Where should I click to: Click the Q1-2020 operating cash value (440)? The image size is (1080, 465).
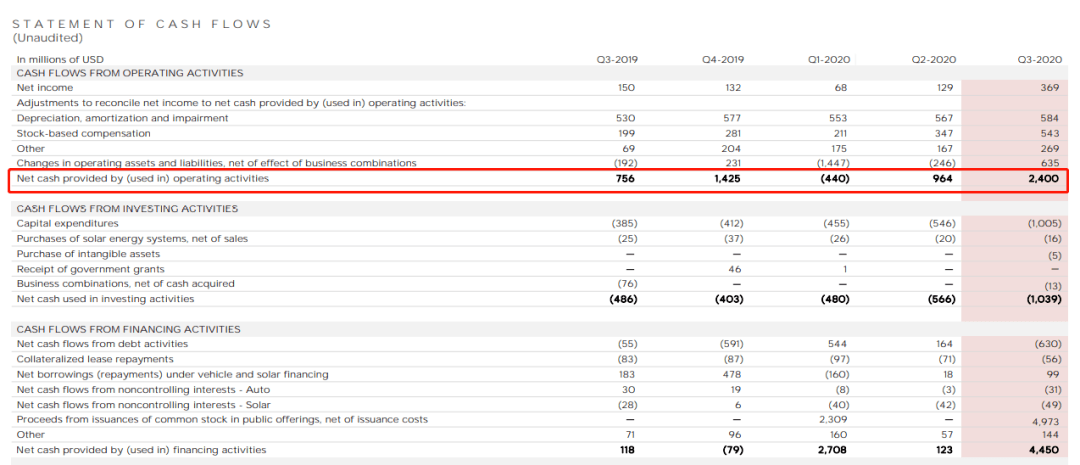tap(835, 178)
